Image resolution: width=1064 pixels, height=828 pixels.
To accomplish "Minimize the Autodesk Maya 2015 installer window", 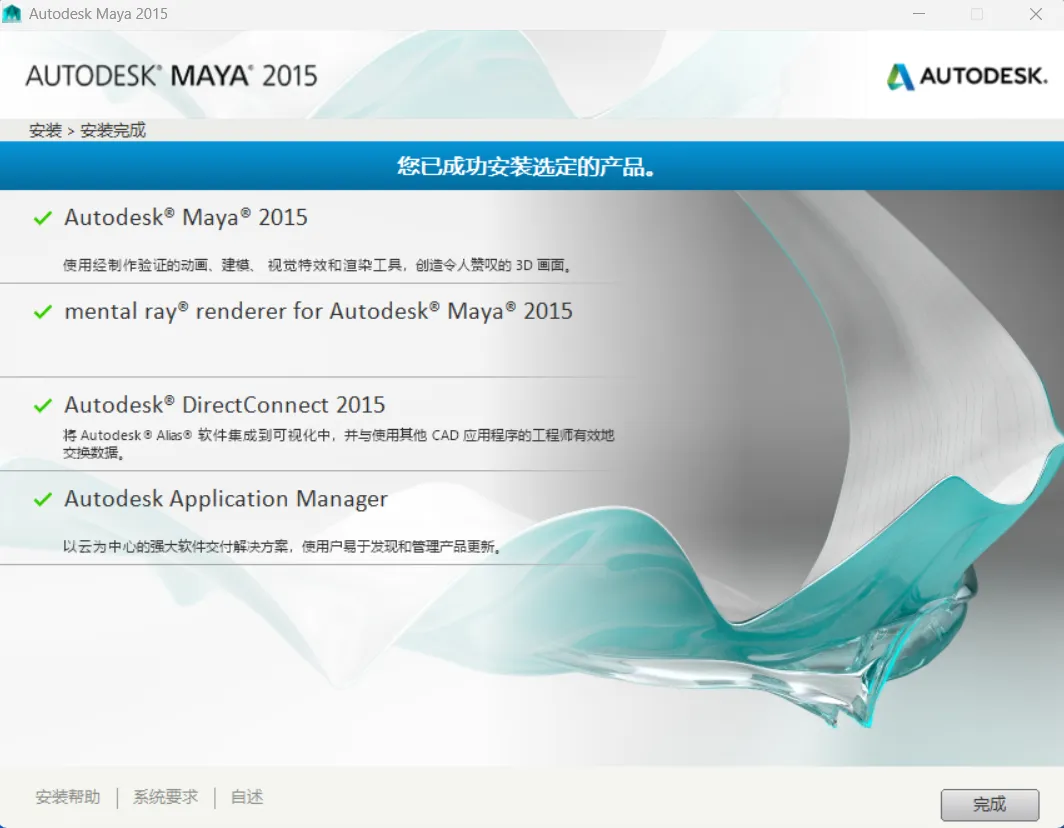I will tap(919, 14).
